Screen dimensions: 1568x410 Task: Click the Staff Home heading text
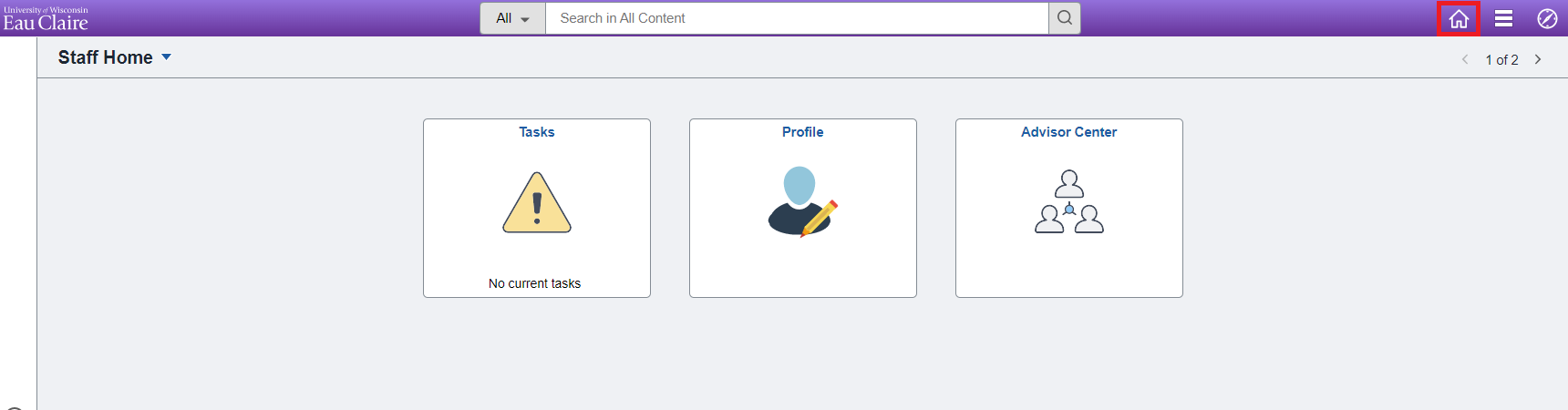click(x=106, y=57)
